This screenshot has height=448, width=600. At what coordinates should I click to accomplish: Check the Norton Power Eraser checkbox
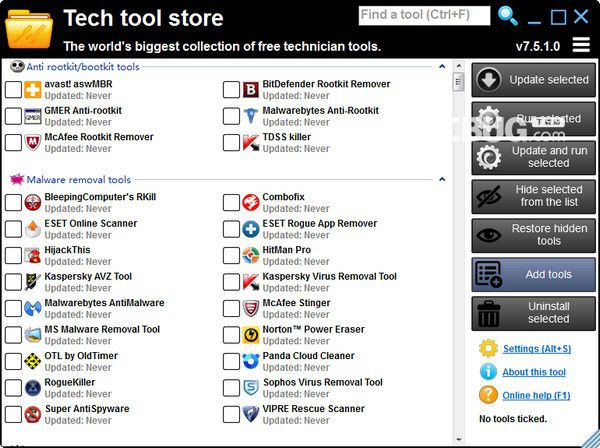232,335
